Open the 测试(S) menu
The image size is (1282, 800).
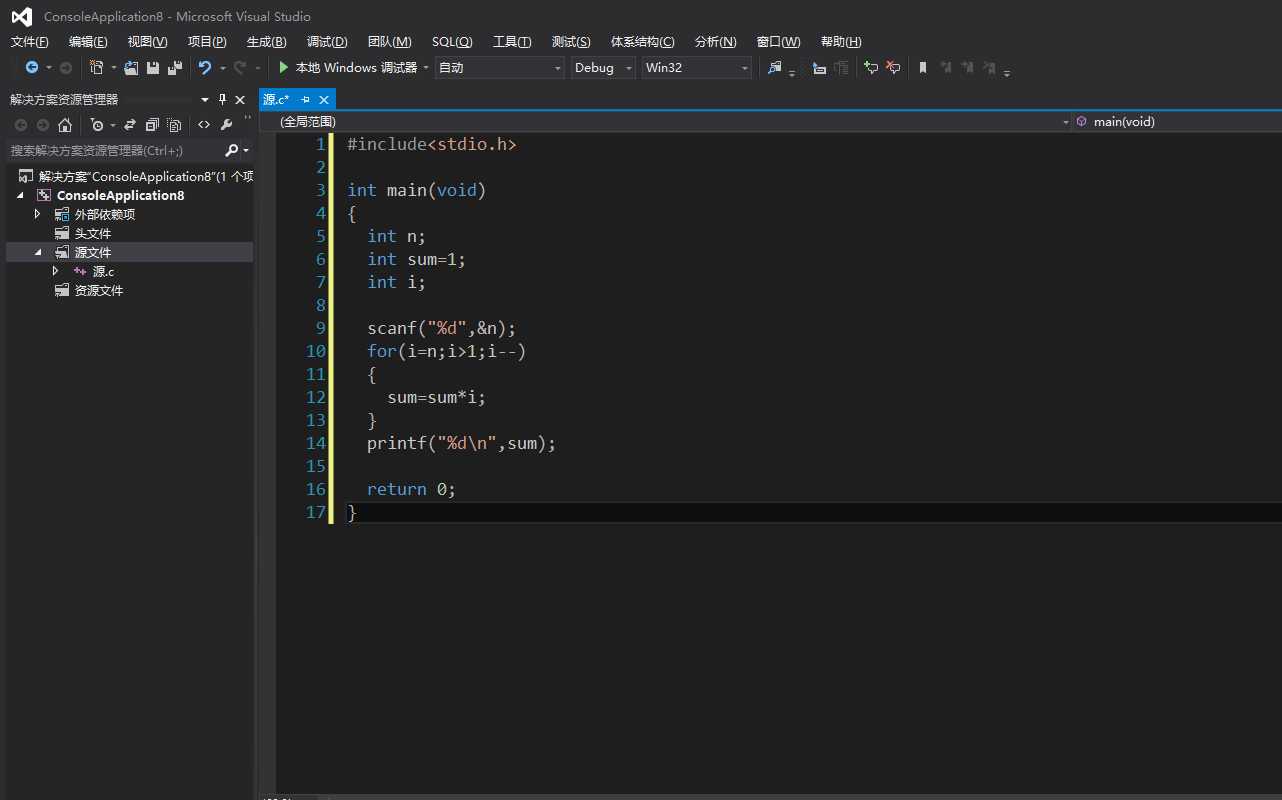pyautogui.click(x=571, y=42)
